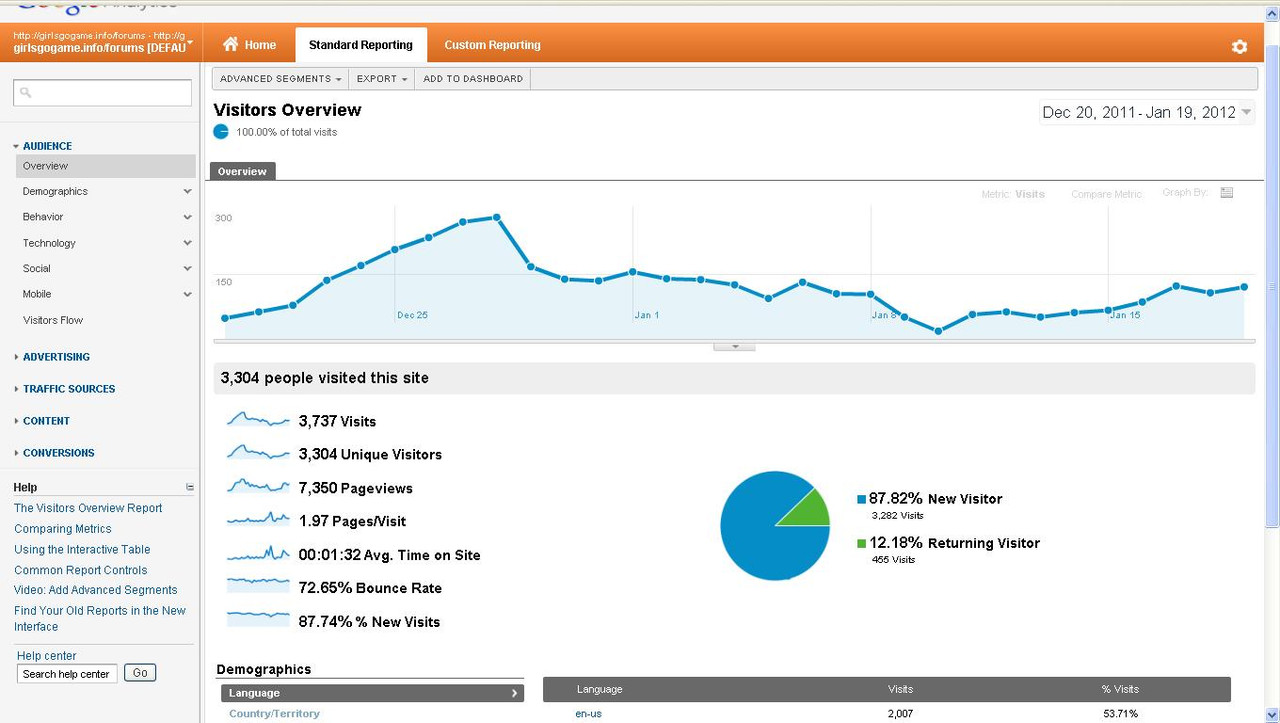Focus the Search help center field
The height and width of the screenshot is (723, 1280).
click(68, 674)
